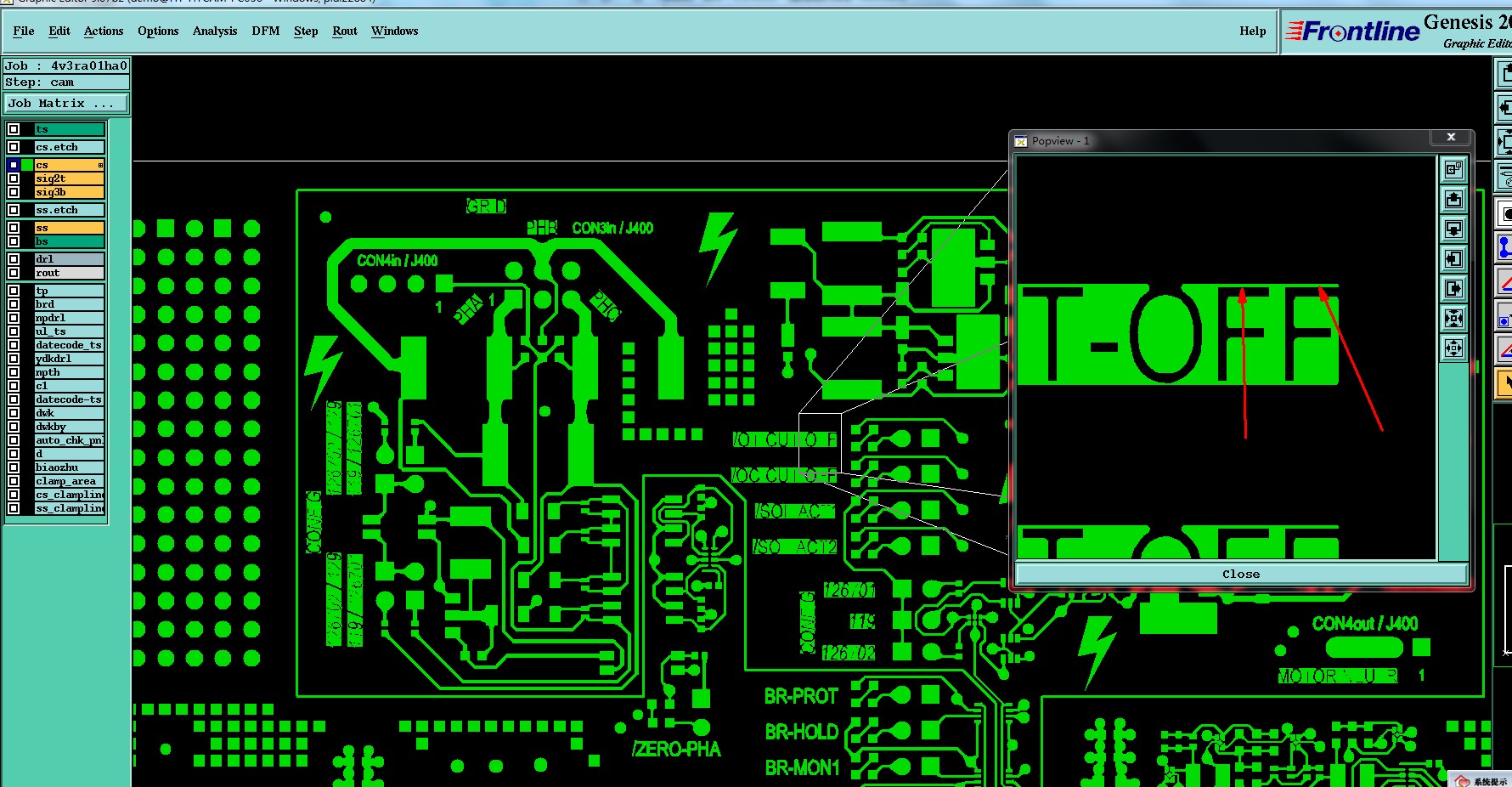
Task: Click the Step: cam label
Action: tap(66, 82)
